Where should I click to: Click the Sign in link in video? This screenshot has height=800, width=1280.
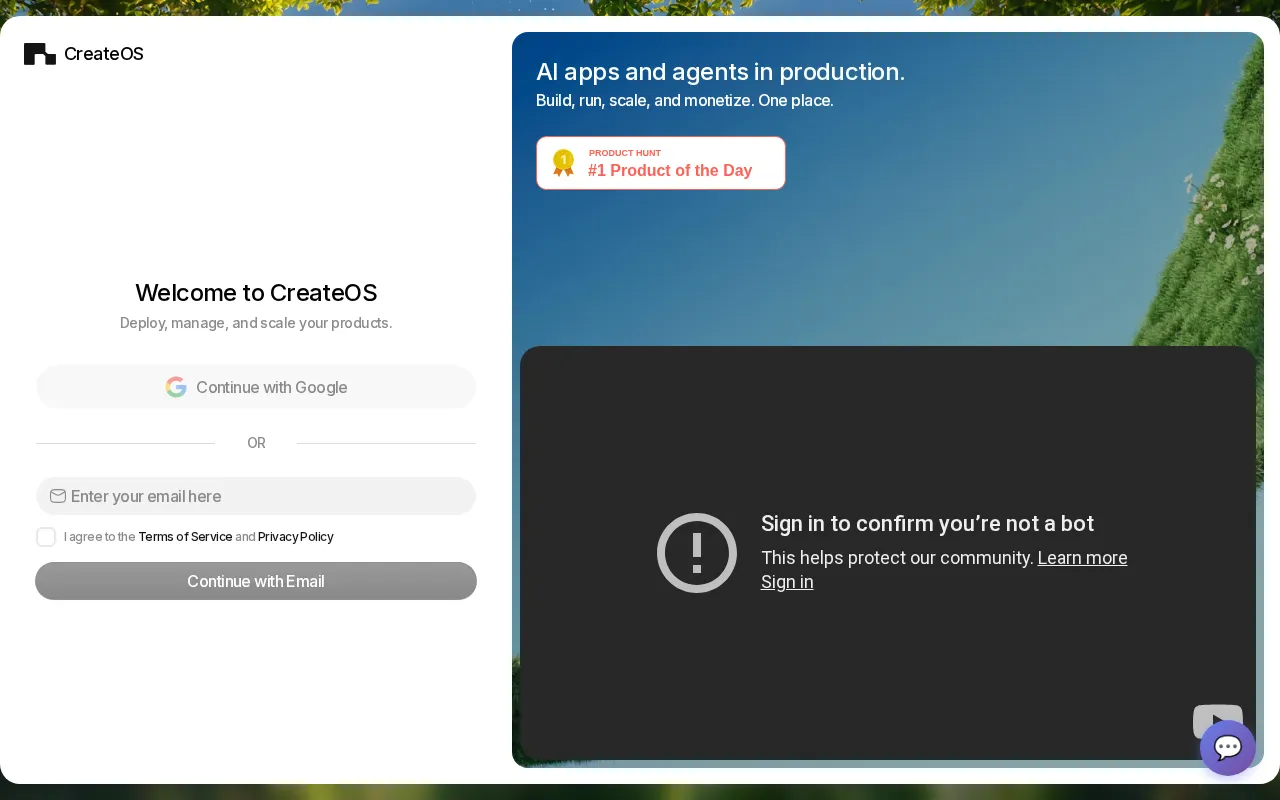(x=787, y=582)
